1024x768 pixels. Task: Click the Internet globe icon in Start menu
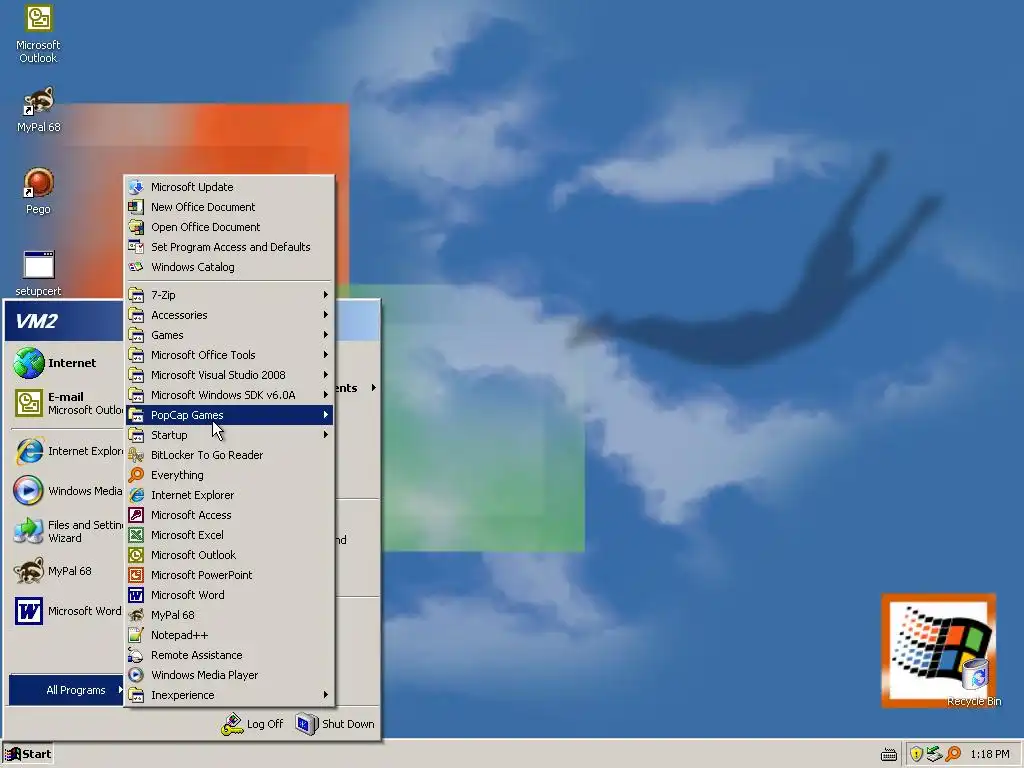(x=29, y=363)
